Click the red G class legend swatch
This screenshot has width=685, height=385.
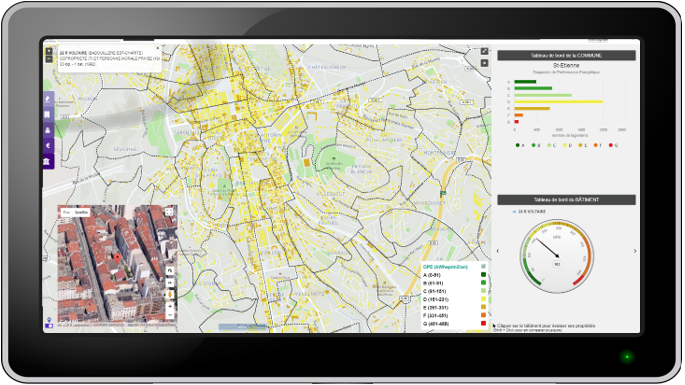[483, 323]
